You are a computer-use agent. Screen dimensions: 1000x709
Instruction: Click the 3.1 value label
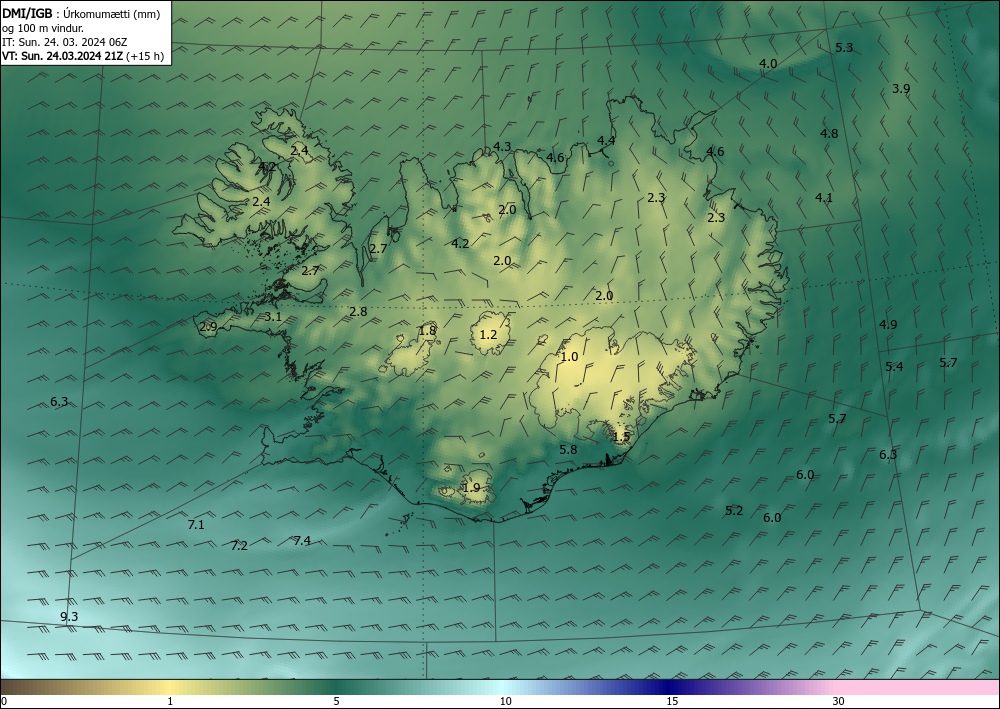pos(273,317)
